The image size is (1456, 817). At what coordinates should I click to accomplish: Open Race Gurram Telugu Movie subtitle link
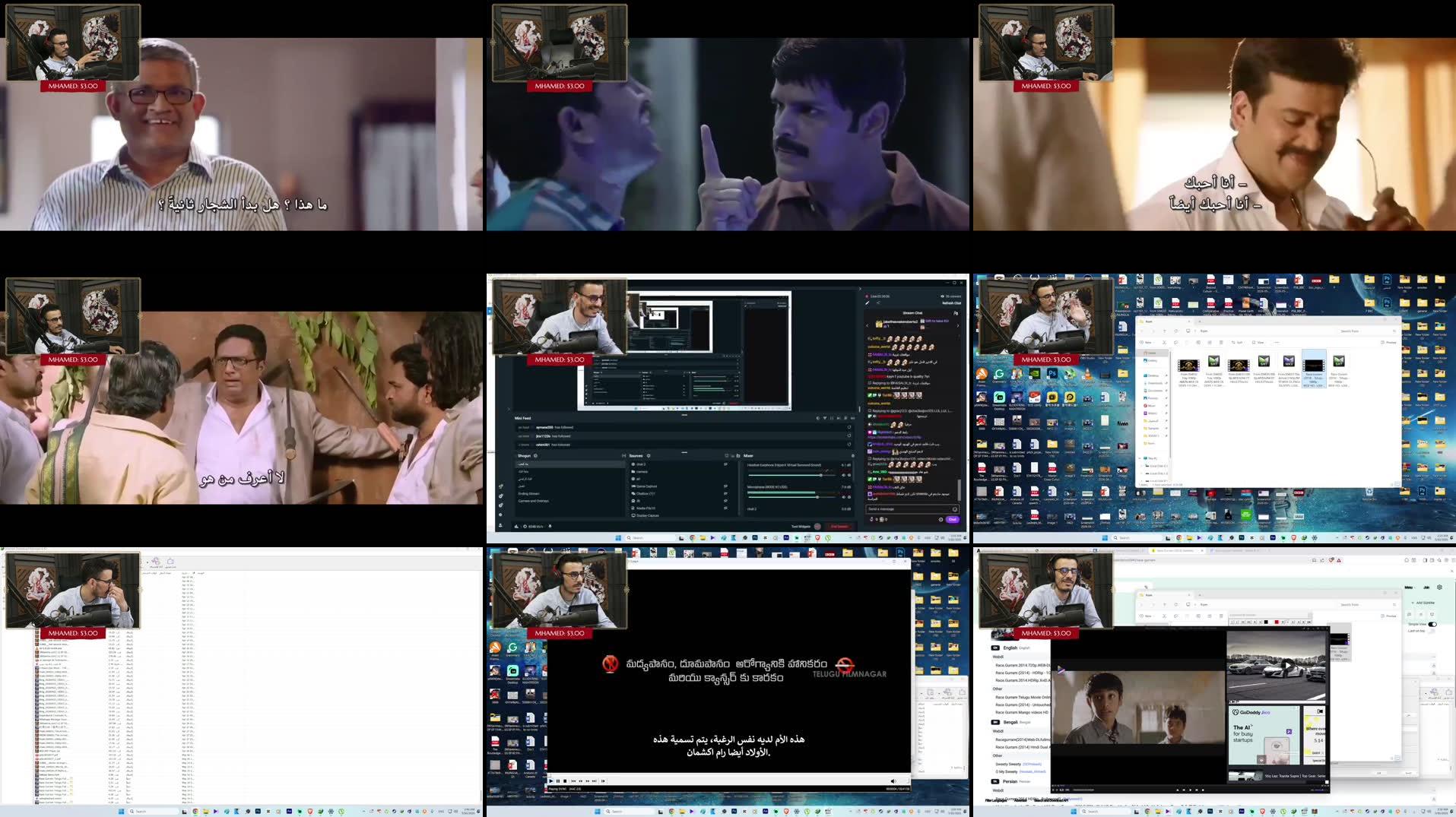[1023, 697]
